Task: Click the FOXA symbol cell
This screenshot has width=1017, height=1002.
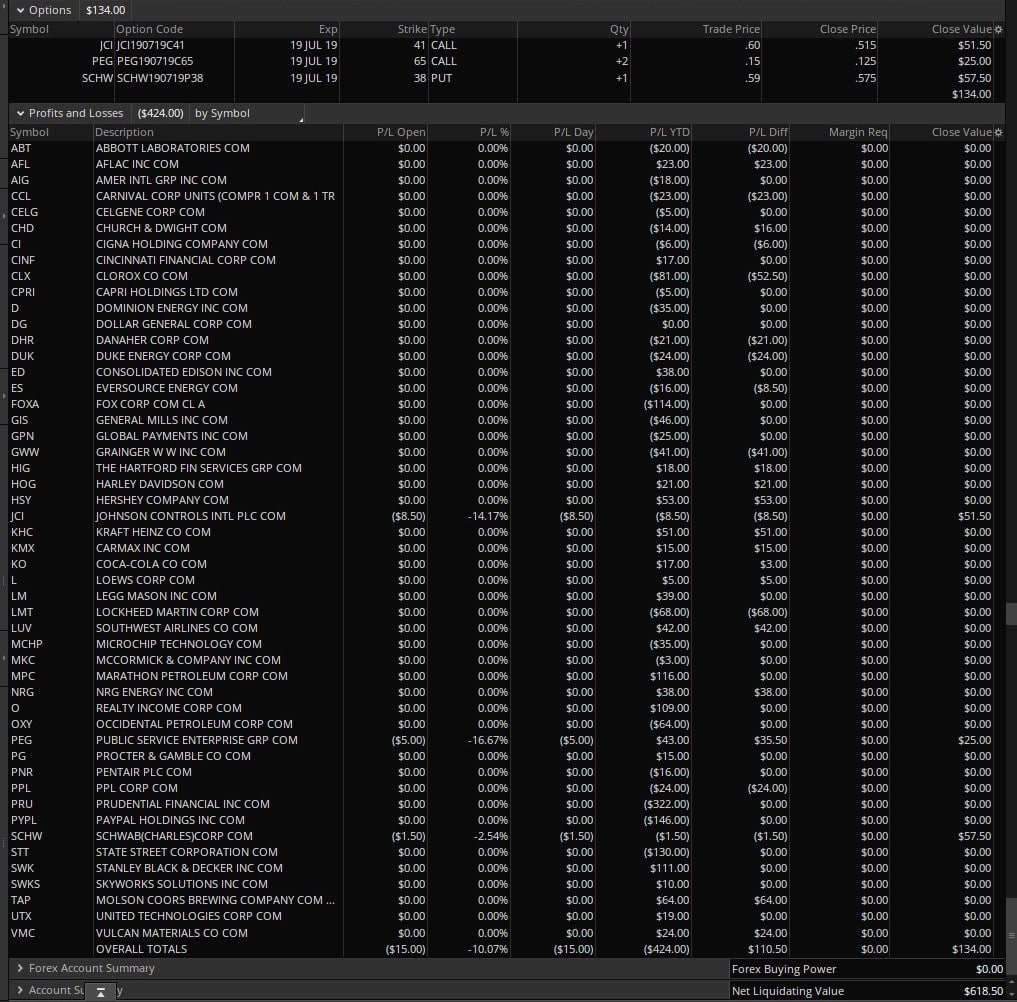Action: (x=25, y=404)
